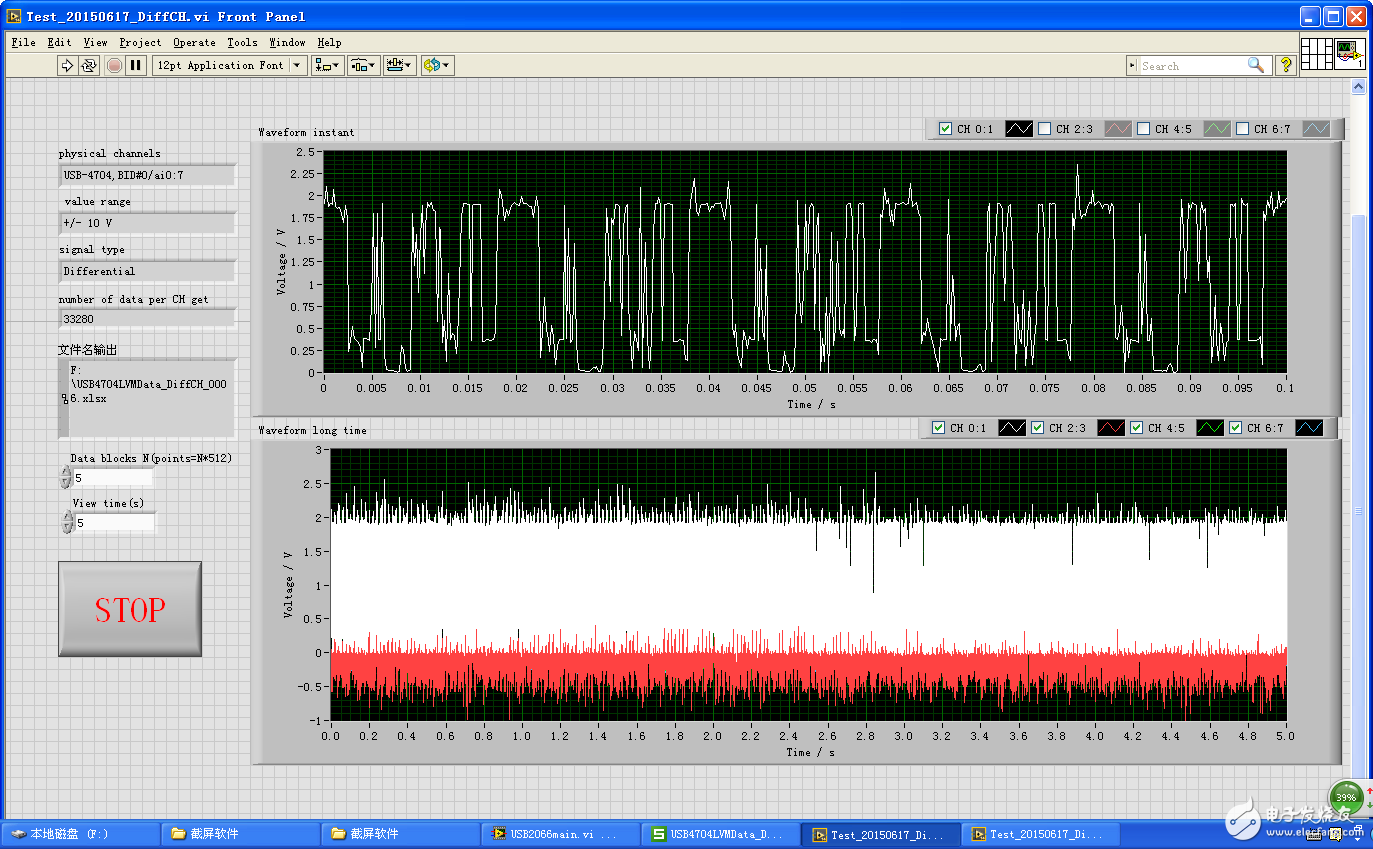1373x849 pixels.
Task: Click the physical channels field USB-4704,BID#0/ai0:7
Action: (147, 175)
